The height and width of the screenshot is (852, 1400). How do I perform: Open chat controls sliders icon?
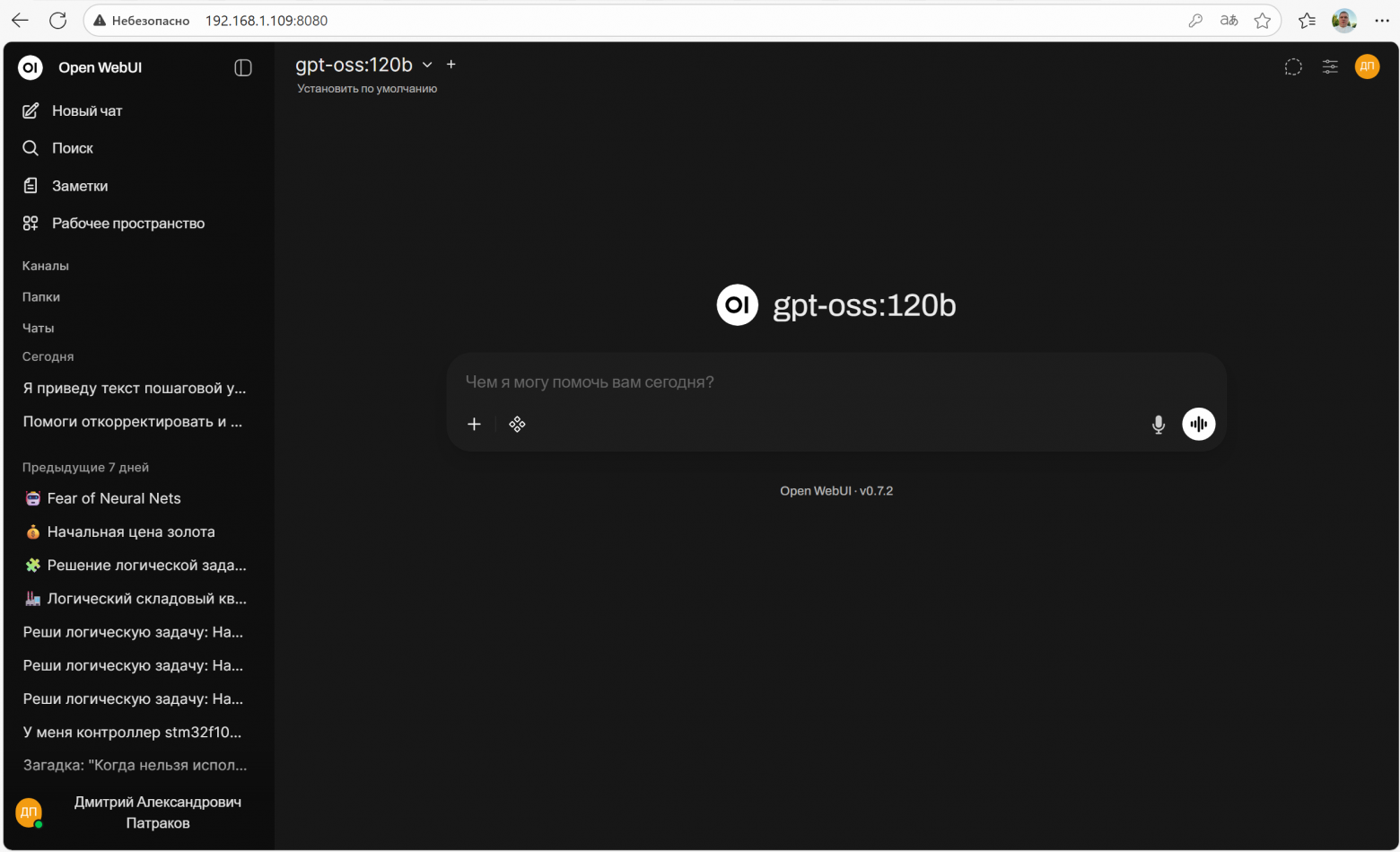(x=1330, y=66)
